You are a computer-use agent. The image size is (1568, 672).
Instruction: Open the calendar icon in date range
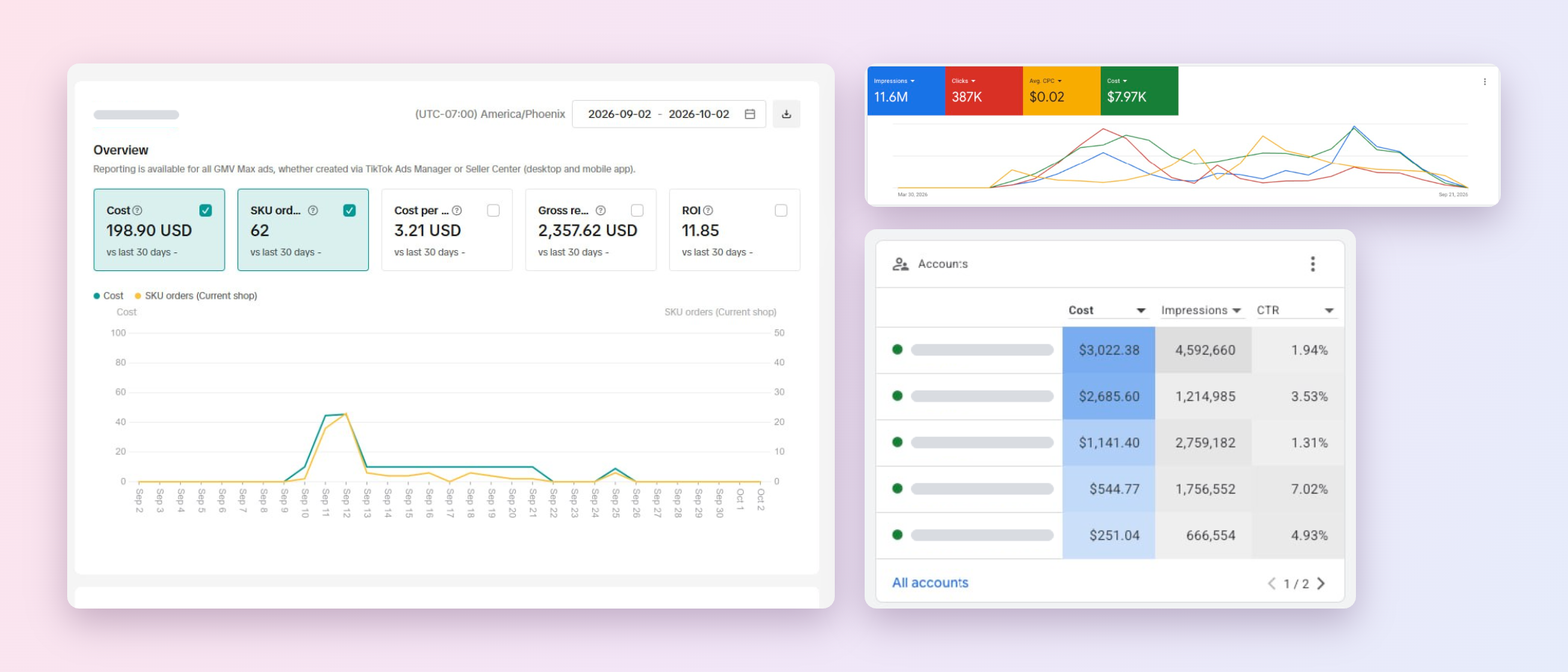pyautogui.click(x=750, y=114)
